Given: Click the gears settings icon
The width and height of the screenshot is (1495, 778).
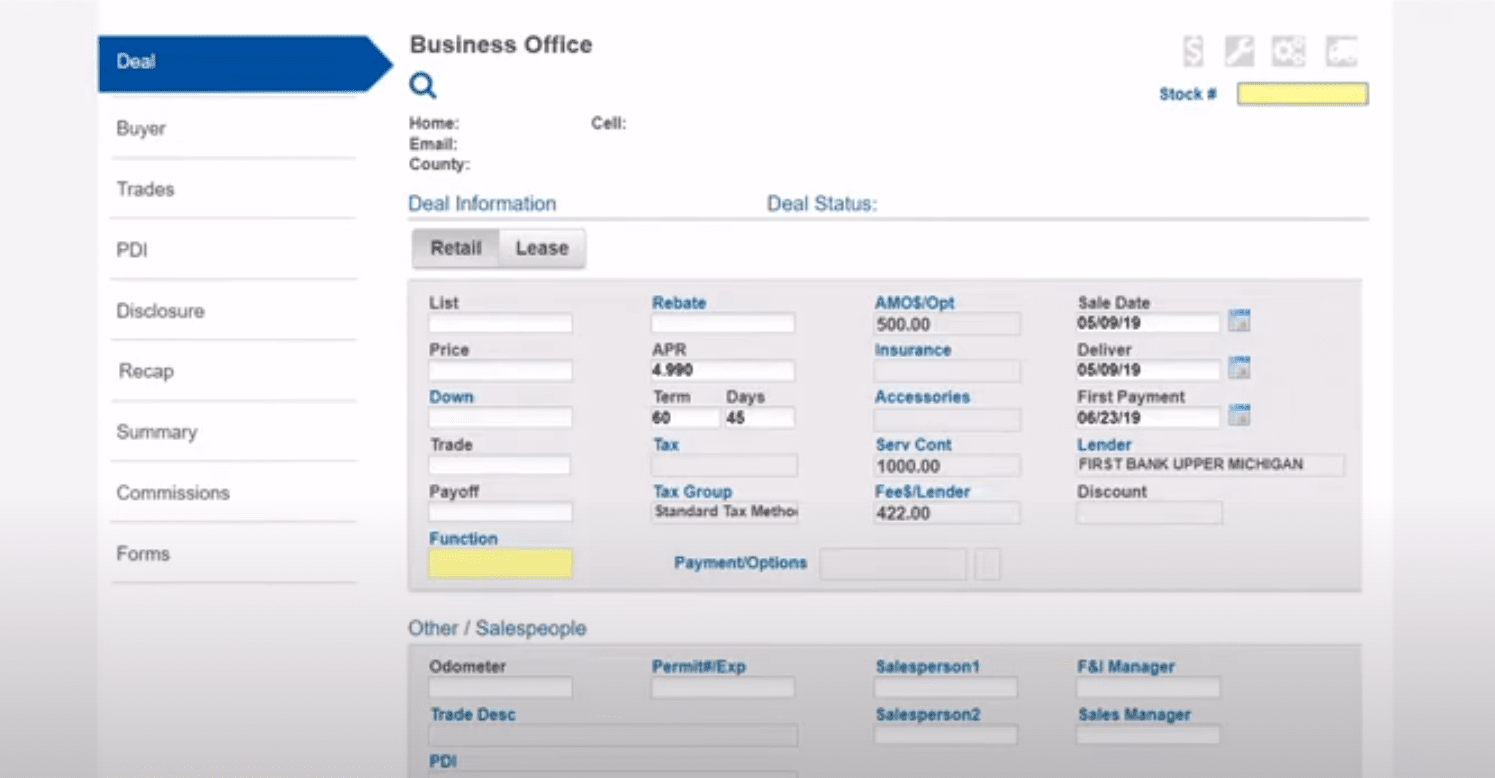Looking at the screenshot, I should click(1288, 51).
